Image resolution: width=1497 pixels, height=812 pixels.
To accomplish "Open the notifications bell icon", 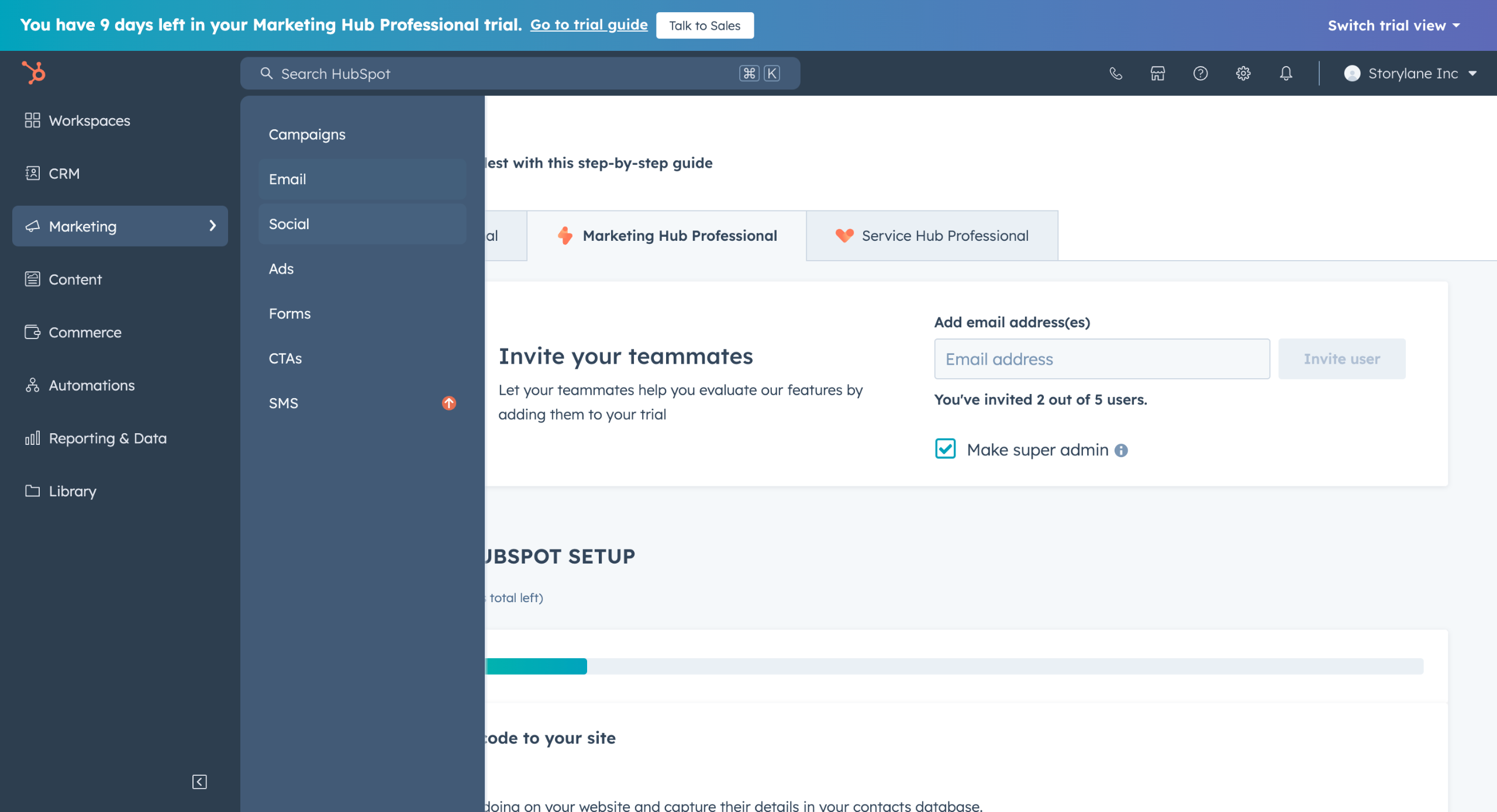I will click(x=1286, y=74).
